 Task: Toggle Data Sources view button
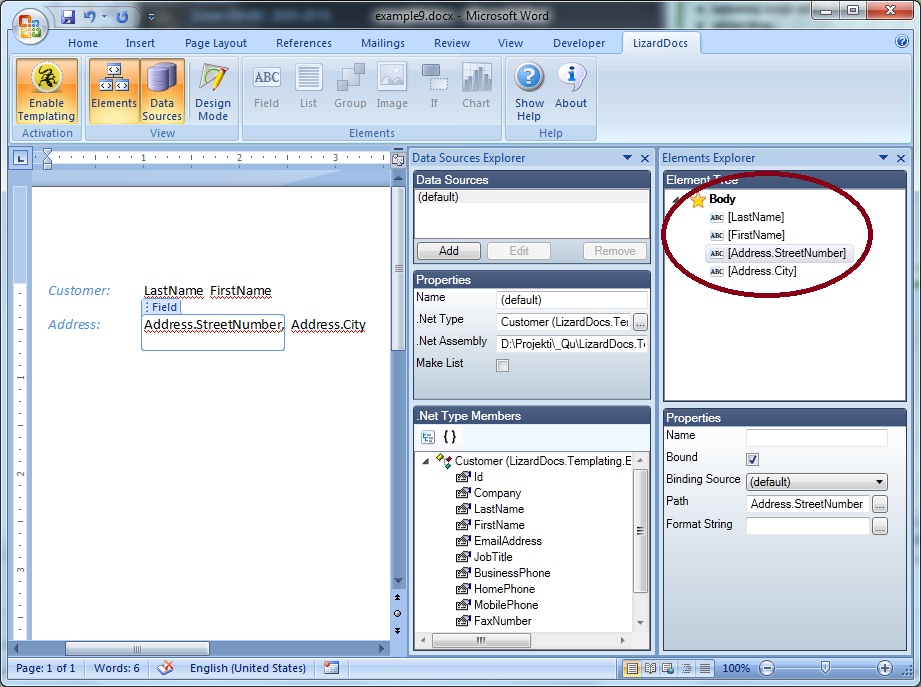click(x=162, y=91)
